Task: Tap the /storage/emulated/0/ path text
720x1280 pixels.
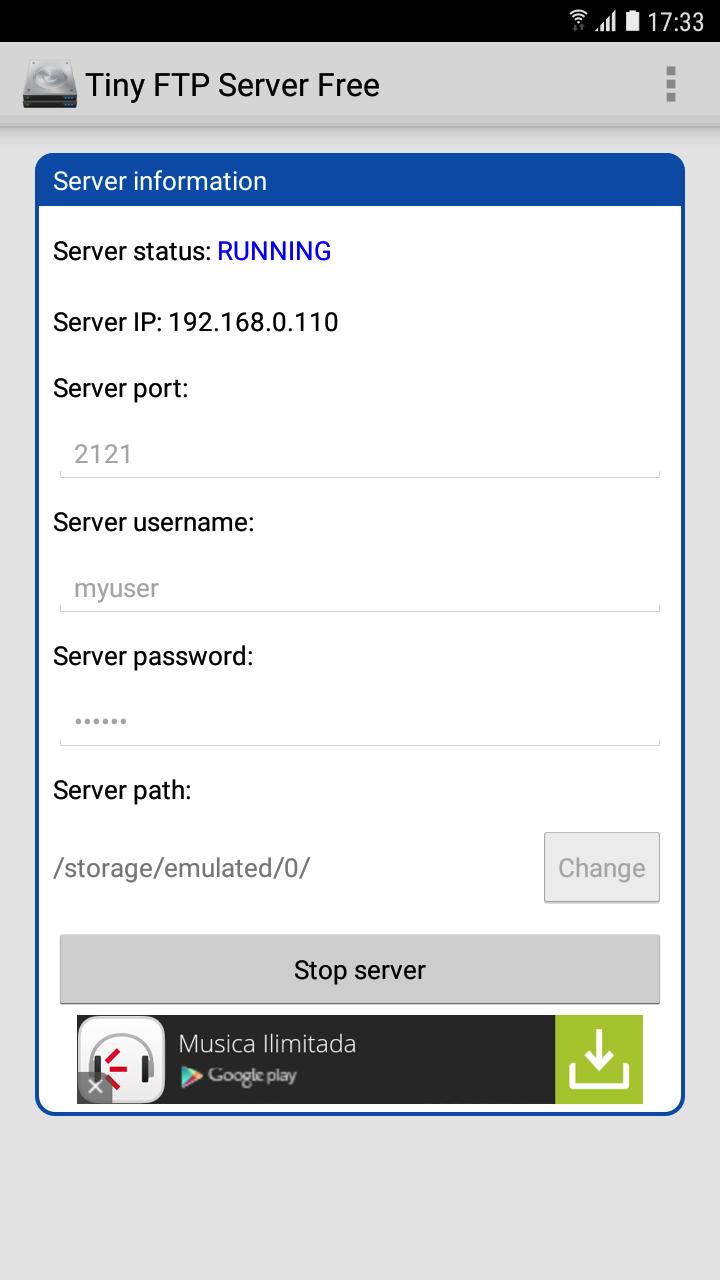Action: coord(181,868)
